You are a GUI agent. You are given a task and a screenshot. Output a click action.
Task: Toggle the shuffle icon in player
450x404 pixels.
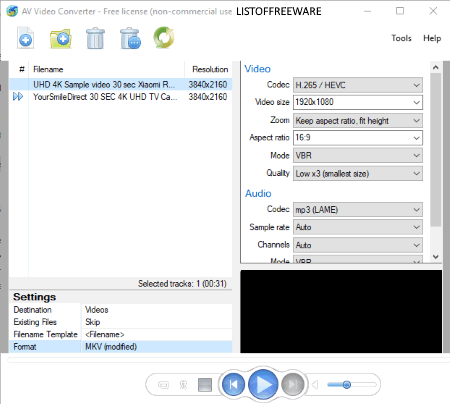coord(183,385)
